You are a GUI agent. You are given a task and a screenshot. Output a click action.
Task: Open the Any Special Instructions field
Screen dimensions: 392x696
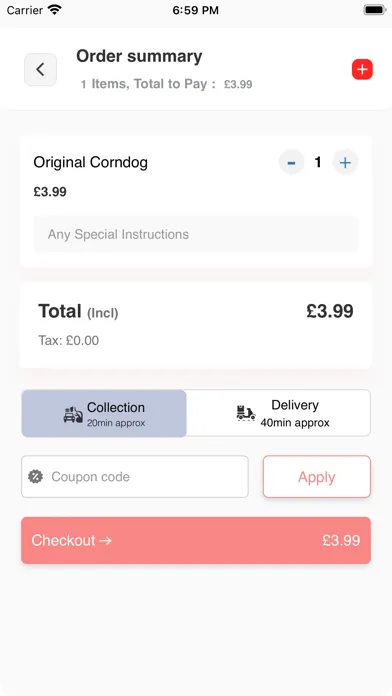tap(196, 234)
